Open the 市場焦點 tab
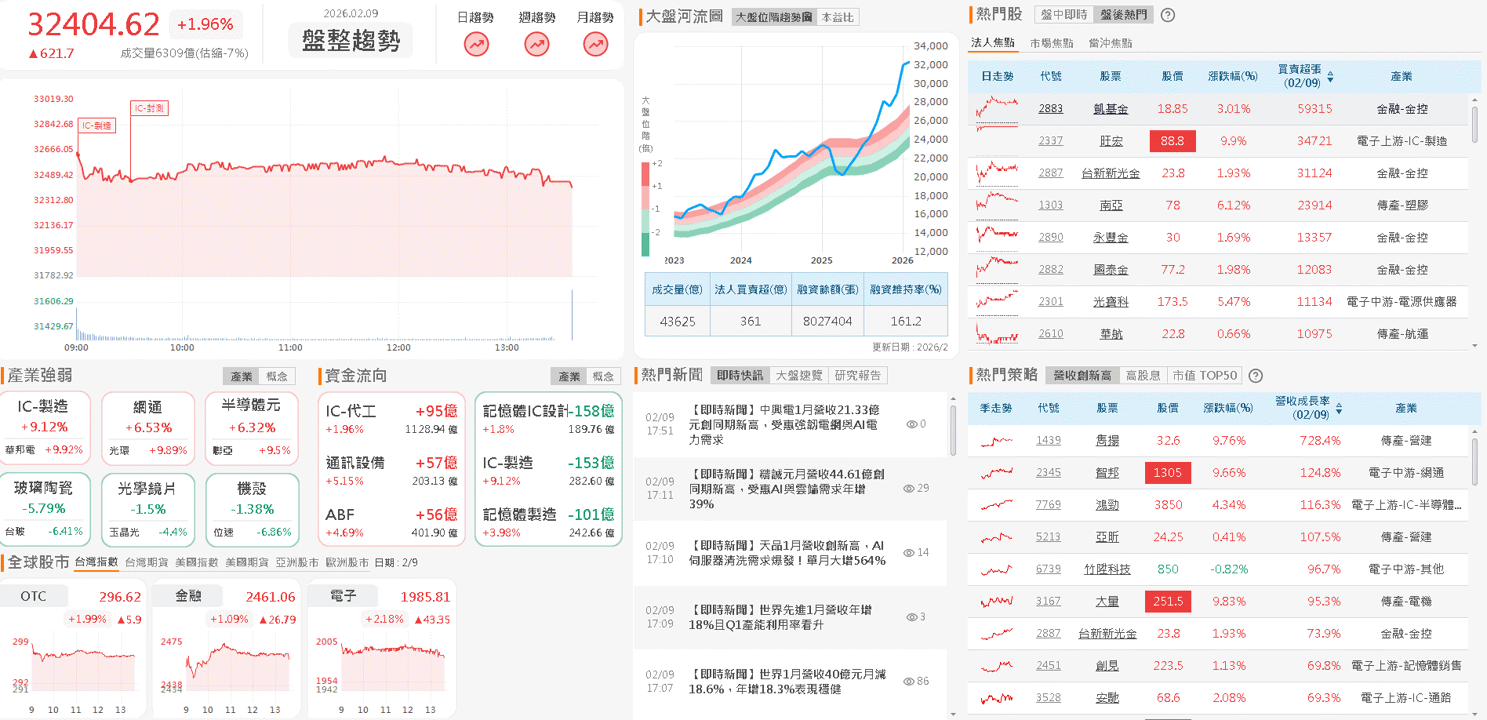1487x720 pixels. (x=1051, y=43)
